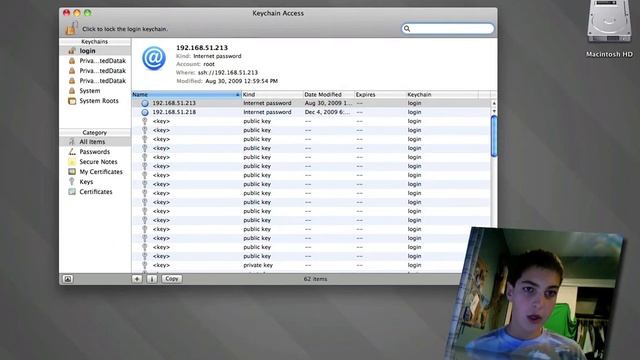This screenshot has height=360, width=640.
Task: Click the info (i) button
Action: tap(152, 279)
